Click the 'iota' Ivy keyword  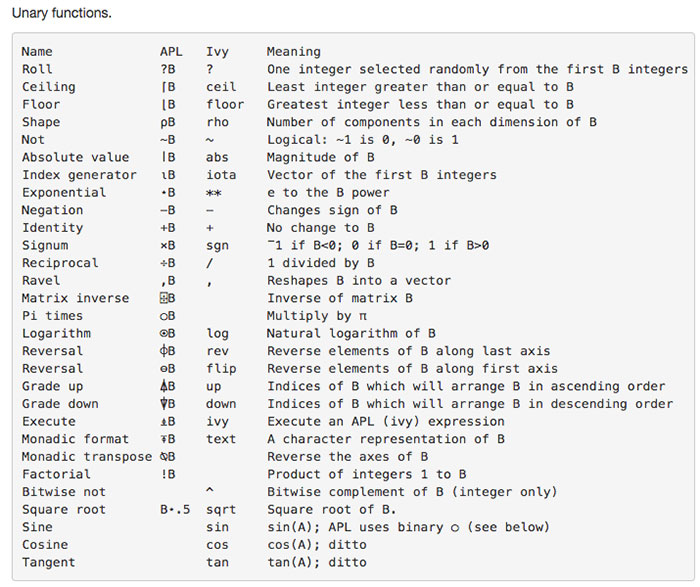click(221, 175)
